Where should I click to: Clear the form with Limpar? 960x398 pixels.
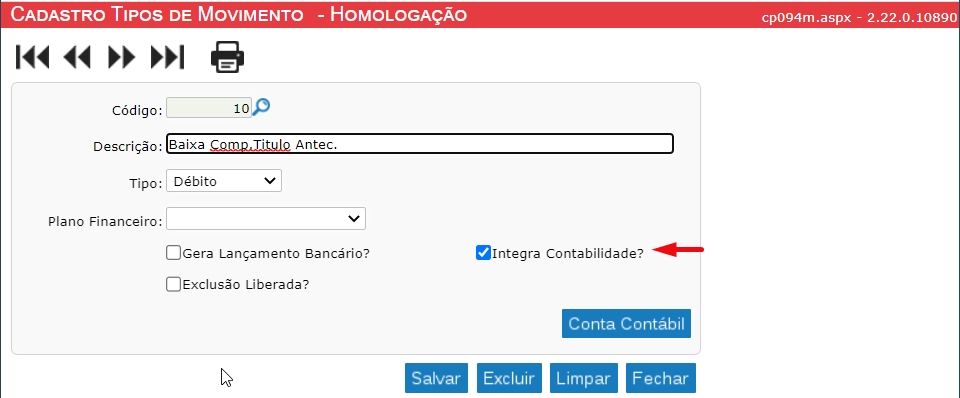(583, 378)
